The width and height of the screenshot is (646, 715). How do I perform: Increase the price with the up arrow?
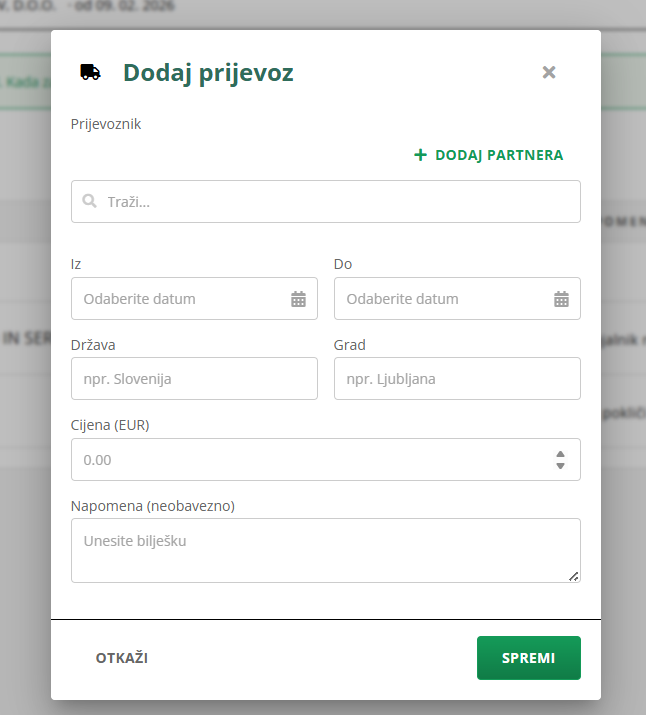(x=560, y=454)
